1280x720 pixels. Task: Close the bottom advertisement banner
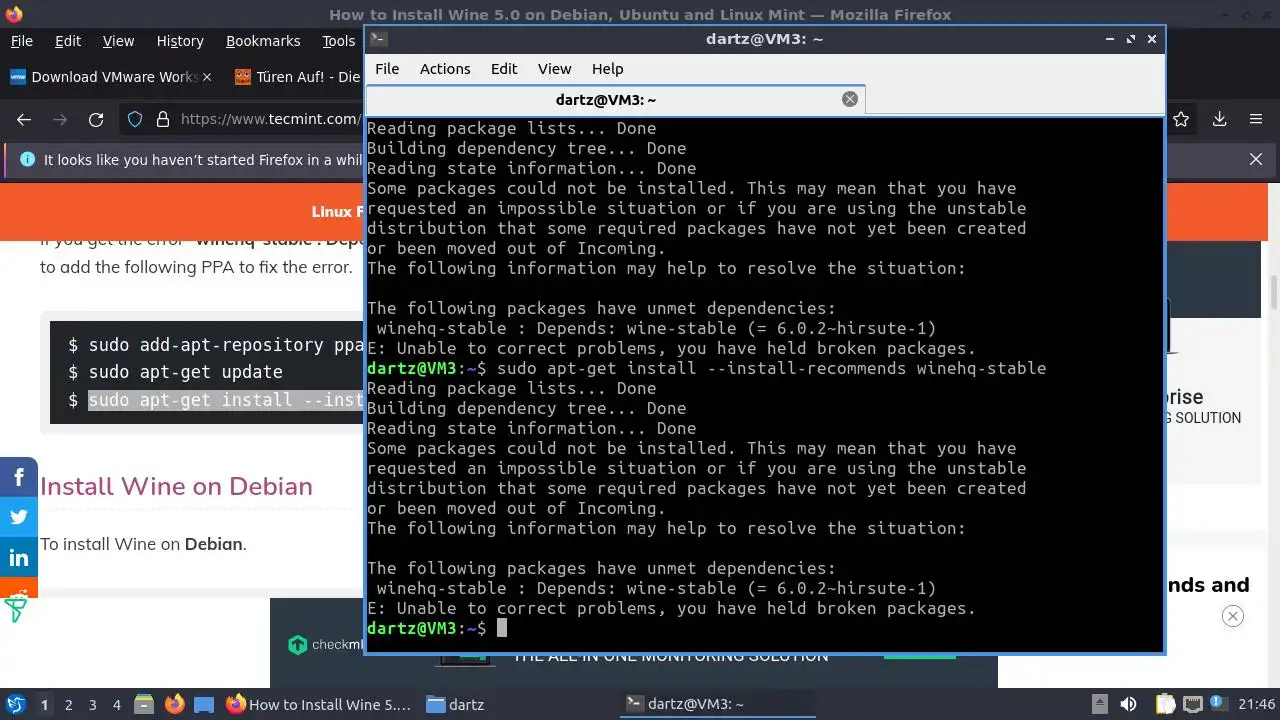[1233, 616]
